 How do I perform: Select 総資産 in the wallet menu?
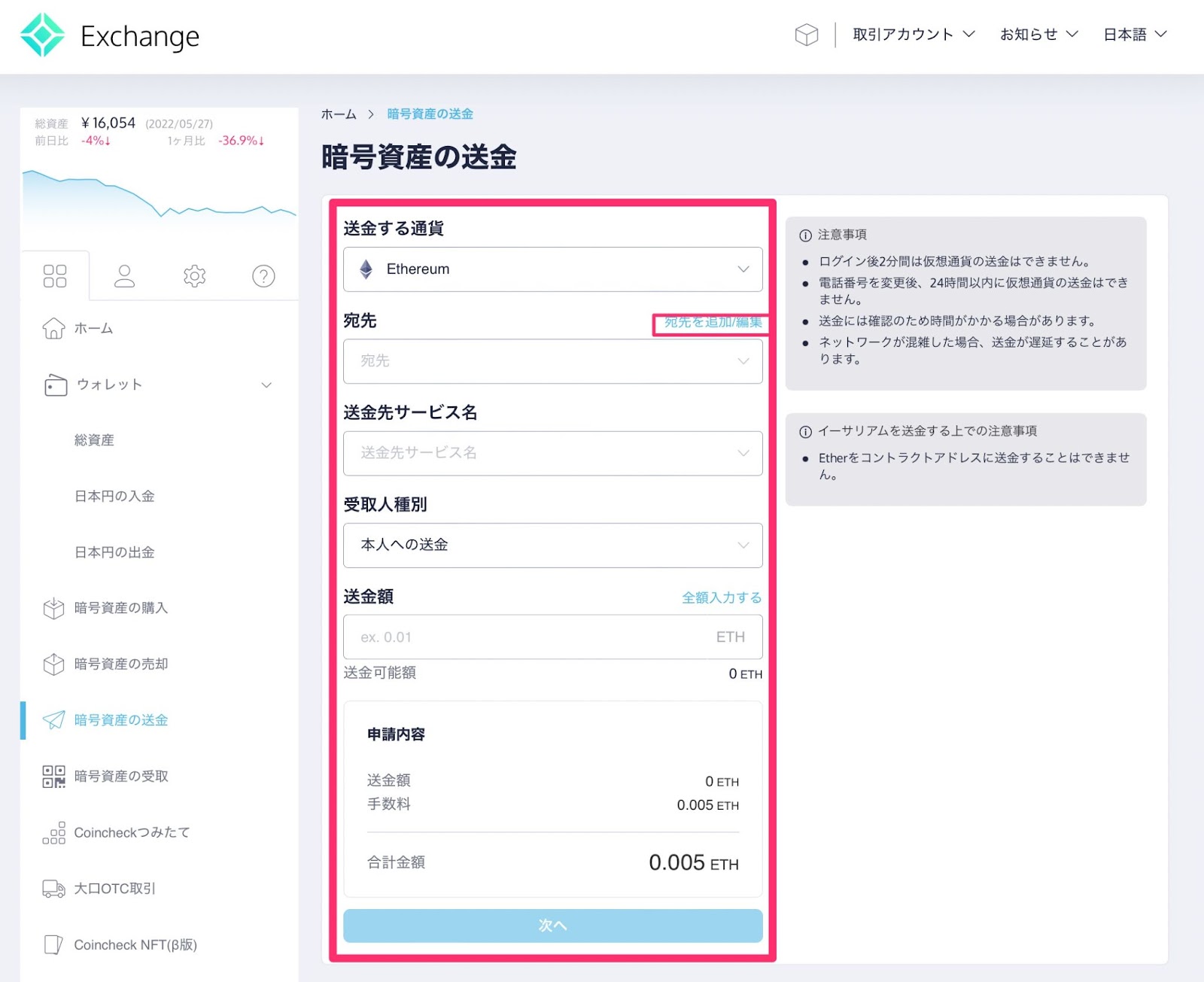point(94,440)
